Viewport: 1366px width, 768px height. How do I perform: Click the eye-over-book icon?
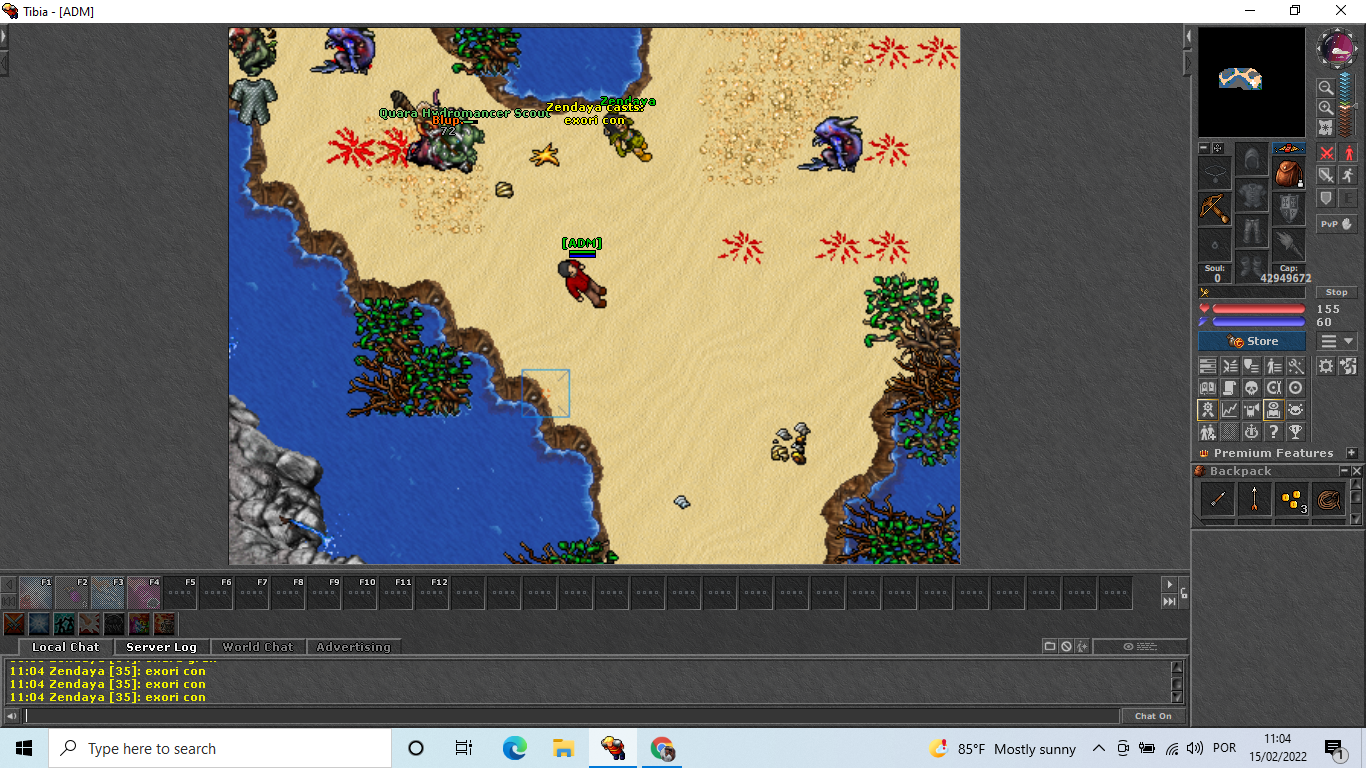tap(1274, 410)
